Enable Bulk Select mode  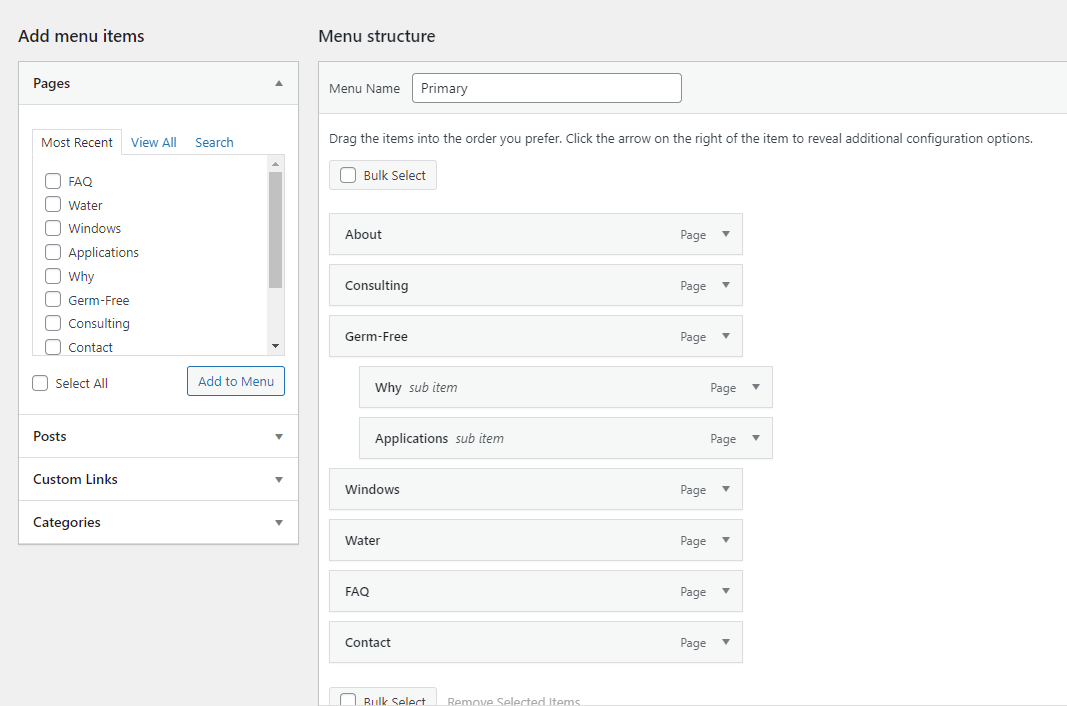point(347,174)
